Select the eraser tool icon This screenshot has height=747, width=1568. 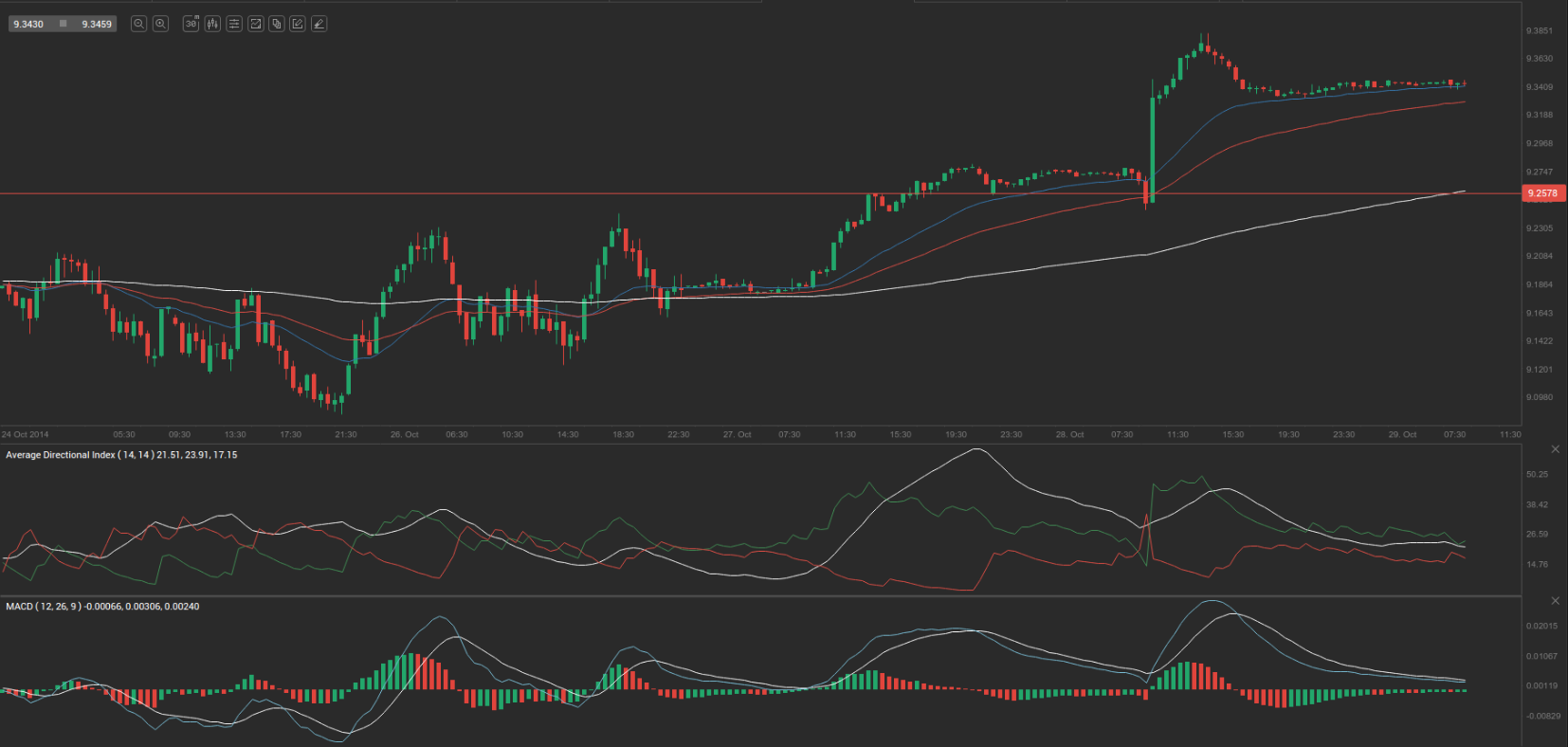coord(319,24)
